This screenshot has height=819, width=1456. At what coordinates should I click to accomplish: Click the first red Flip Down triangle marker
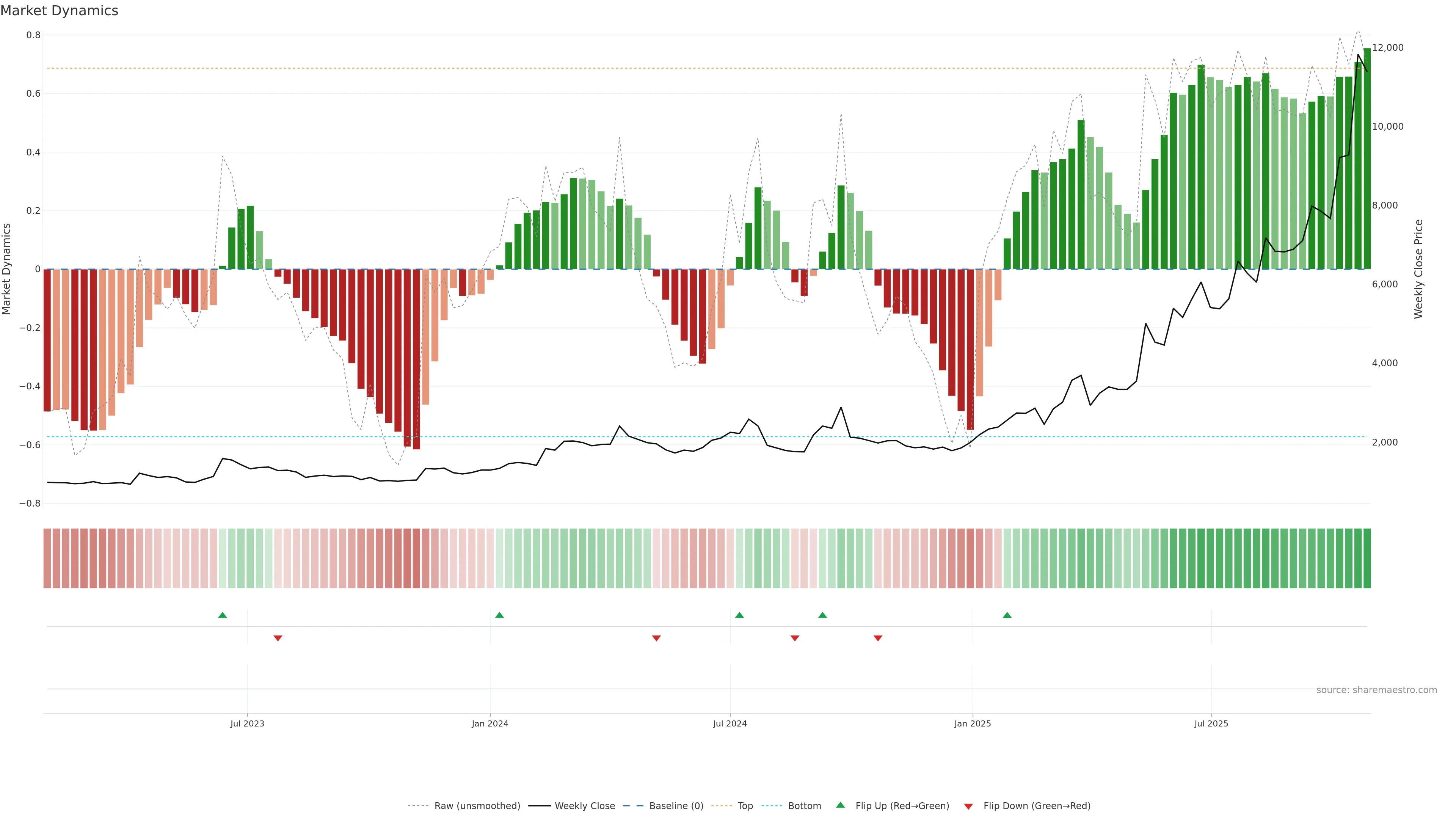[278, 638]
